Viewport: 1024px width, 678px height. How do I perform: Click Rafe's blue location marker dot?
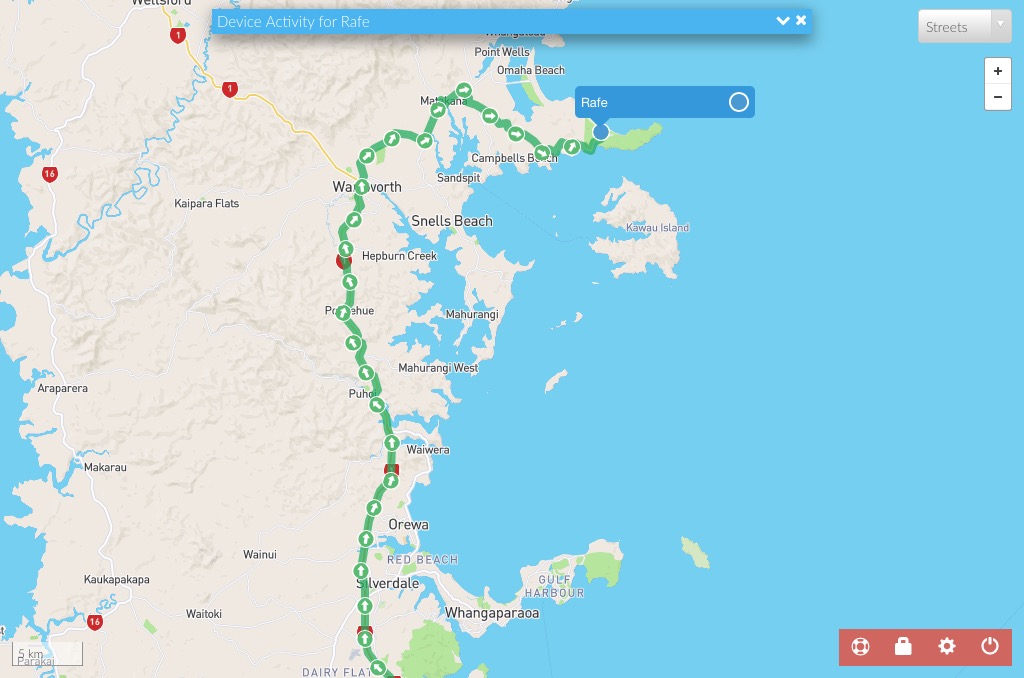click(x=600, y=132)
